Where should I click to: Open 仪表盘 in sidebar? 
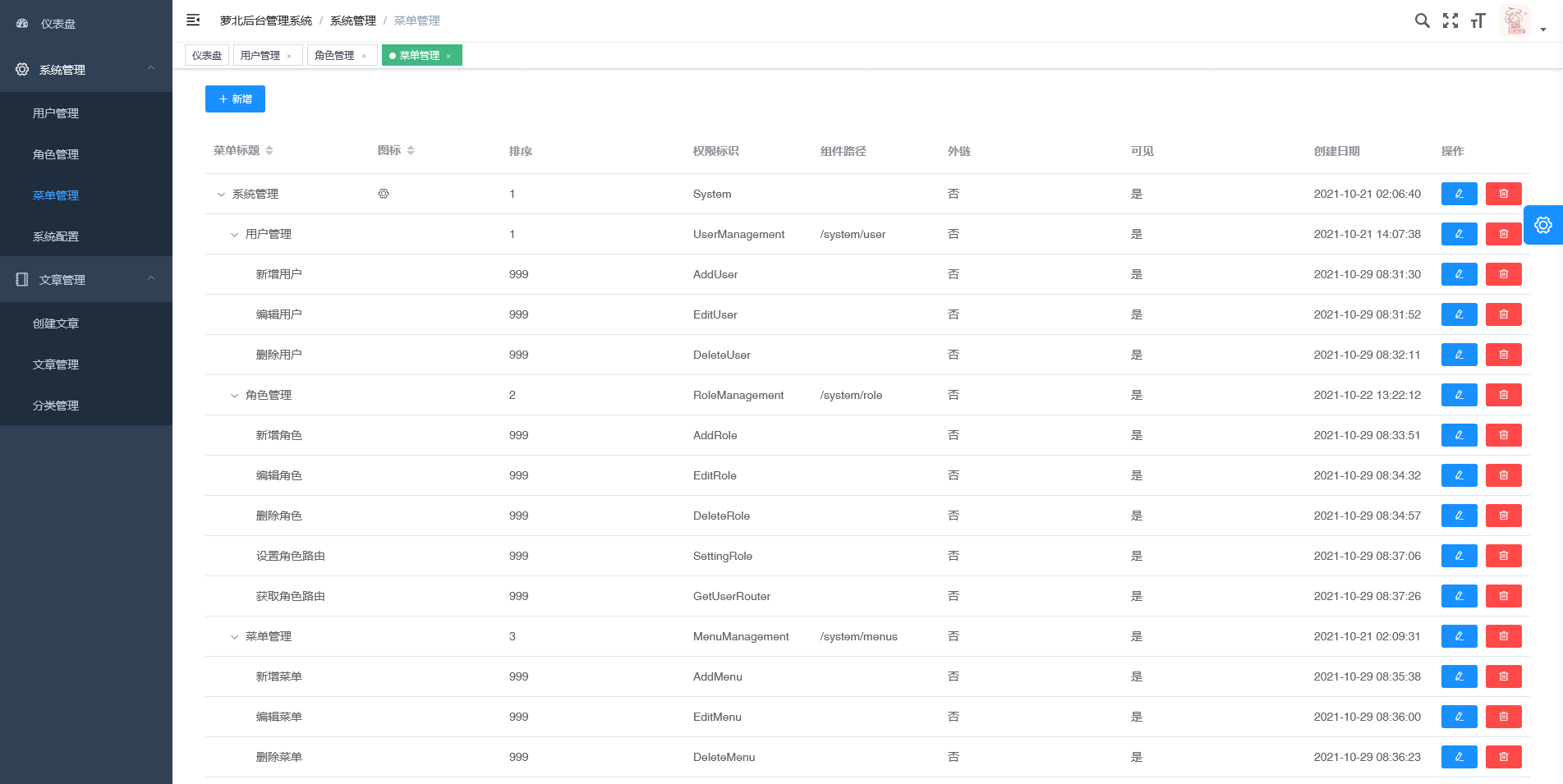pyautogui.click(x=86, y=24)
